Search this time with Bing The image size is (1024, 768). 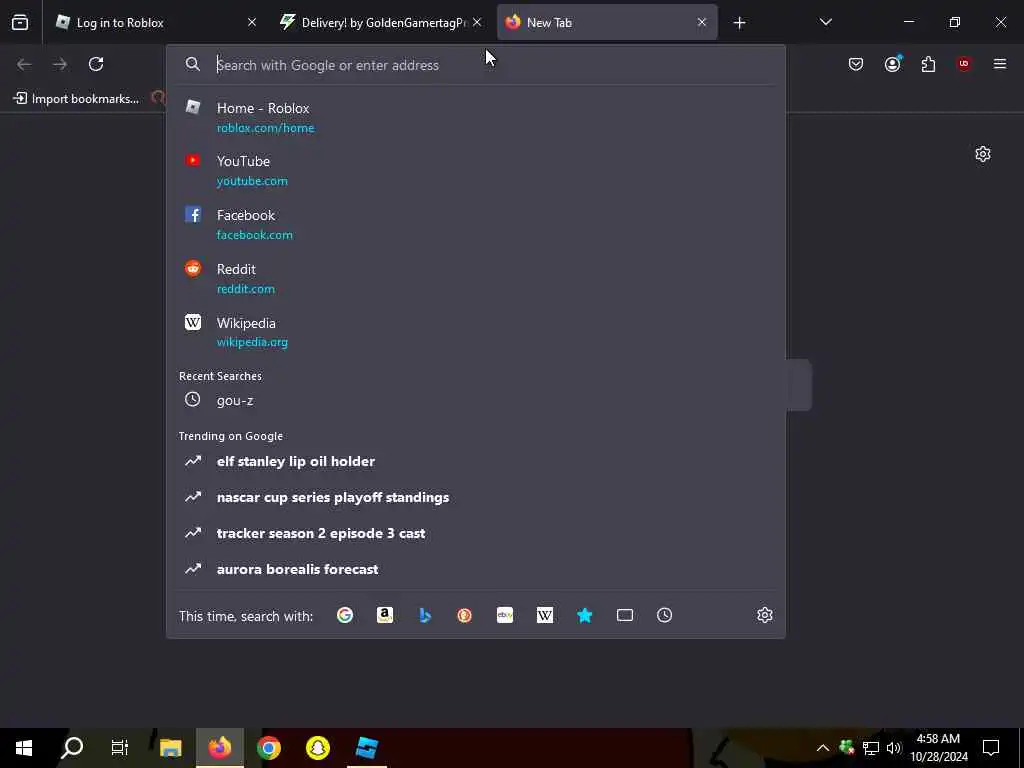(x=424, y=615)
